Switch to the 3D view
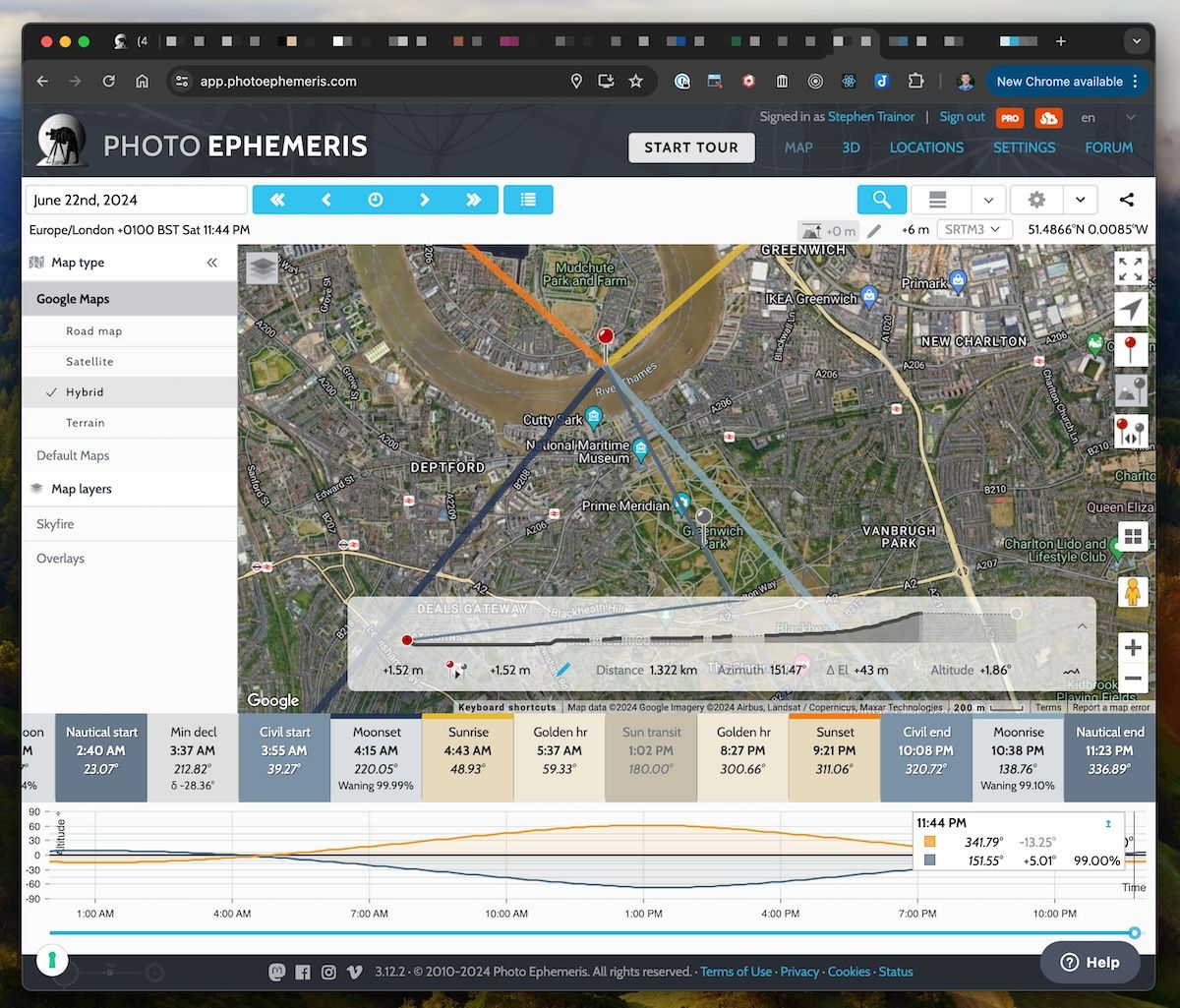Image resolution: width=1180 pixels, height=1008 pixels. click(x=851, y=148)
